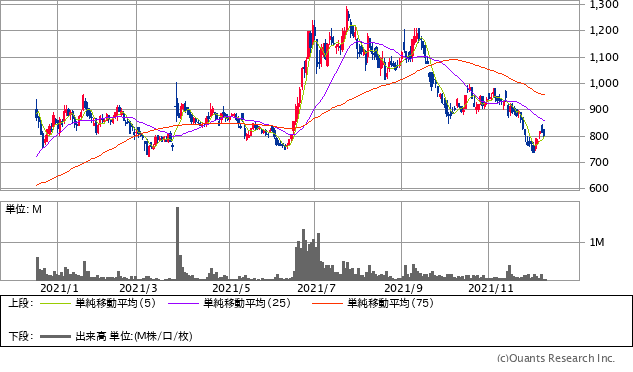Click the green 5-day average legend line
The height and width of the screenshot is (372, 633).
click(x=55, y=303)
